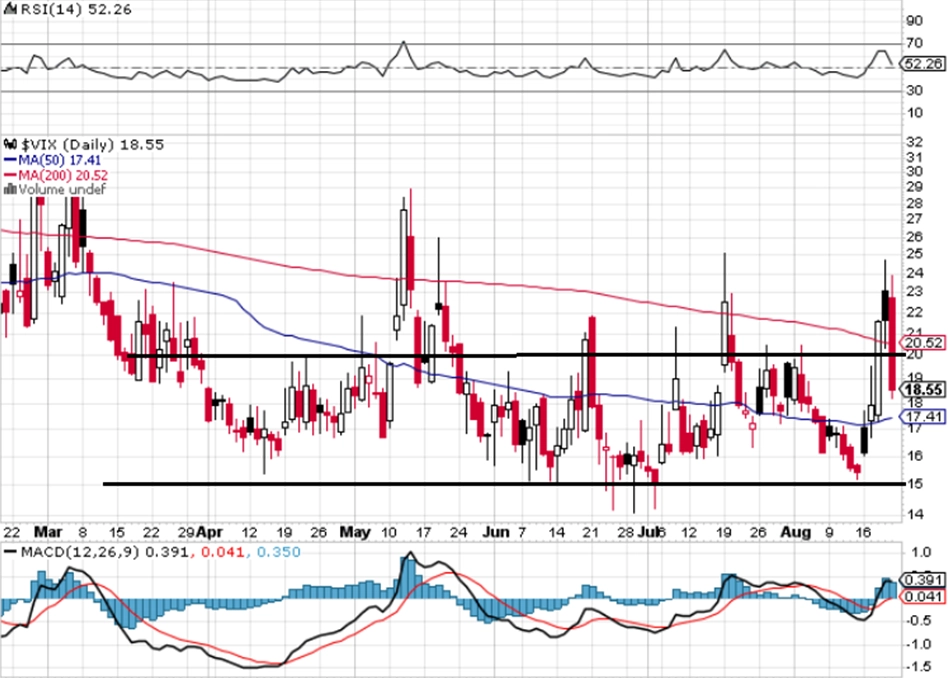Click the Apr label on date axis
Screen dimensions: 948x678
(x=209, y=532)
